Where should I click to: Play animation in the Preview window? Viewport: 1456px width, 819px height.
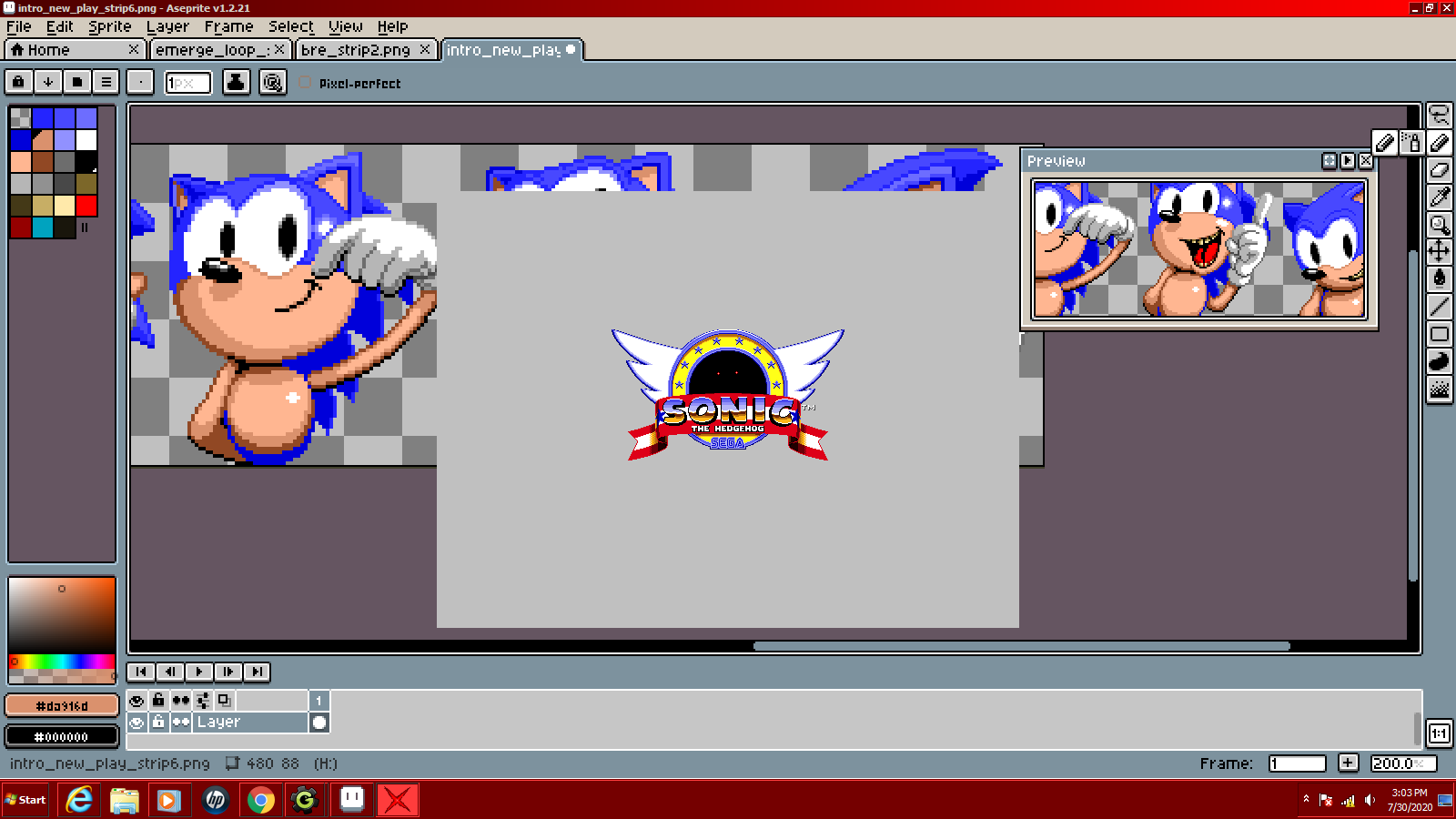pos(1348,160)
